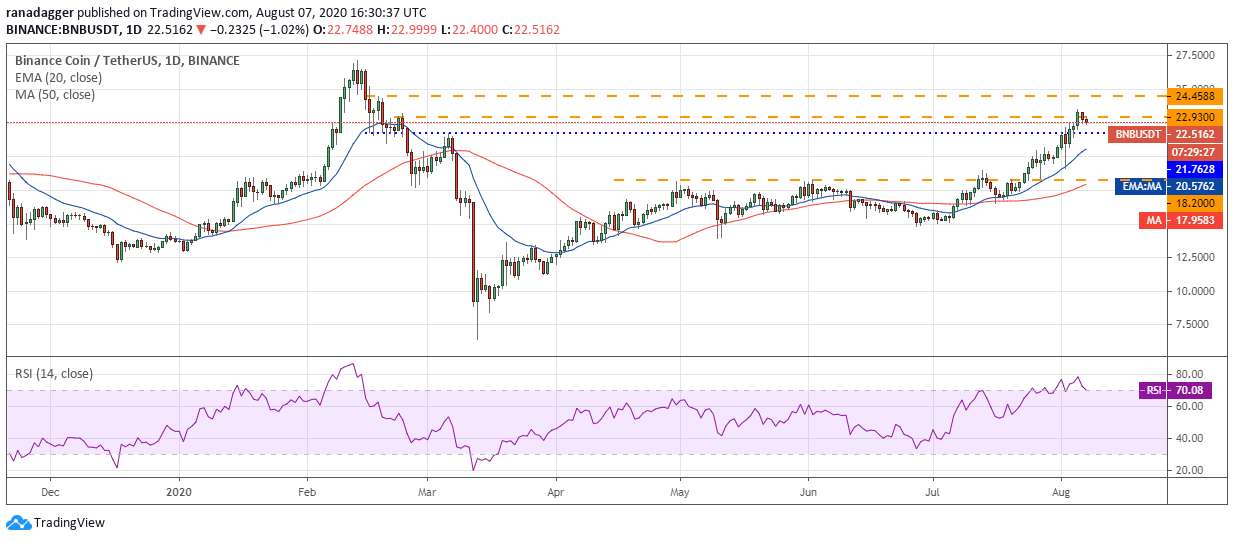The width and height of the screenshot is (1234, 541).
Task: Click the 22.5162 current price label
Action: 1195,134
